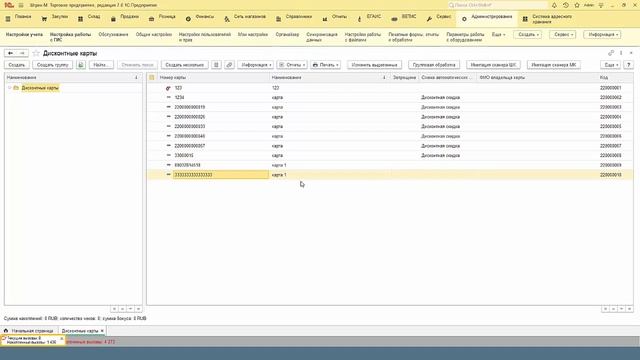This screenshot has width=640, height=360.
Task: Expand the Информация dropdown in navigation bar
Action: tap(602, 35)
